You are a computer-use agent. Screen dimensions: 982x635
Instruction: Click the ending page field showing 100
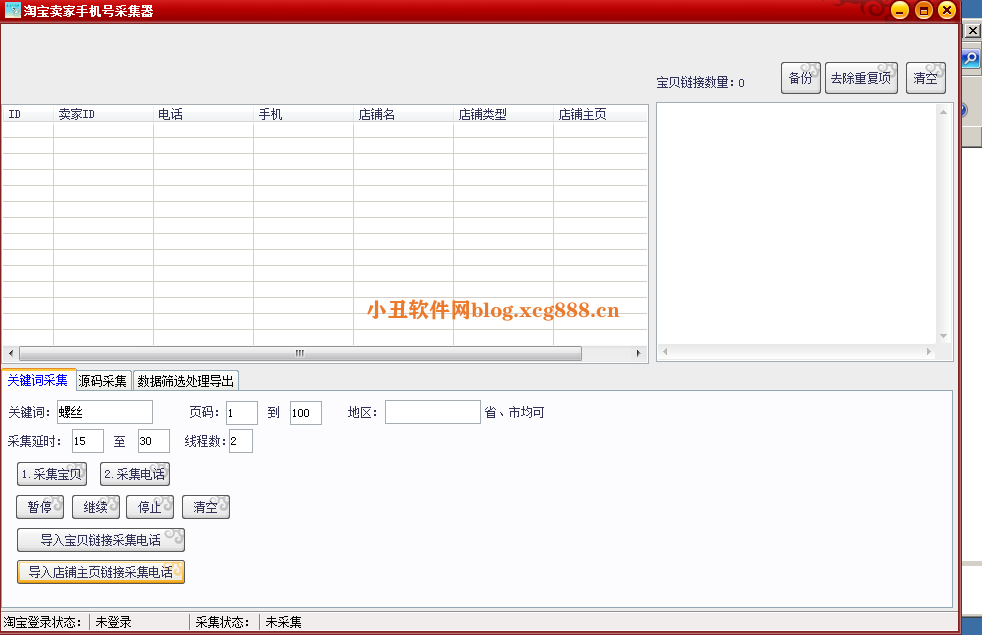tap(306, 413)
